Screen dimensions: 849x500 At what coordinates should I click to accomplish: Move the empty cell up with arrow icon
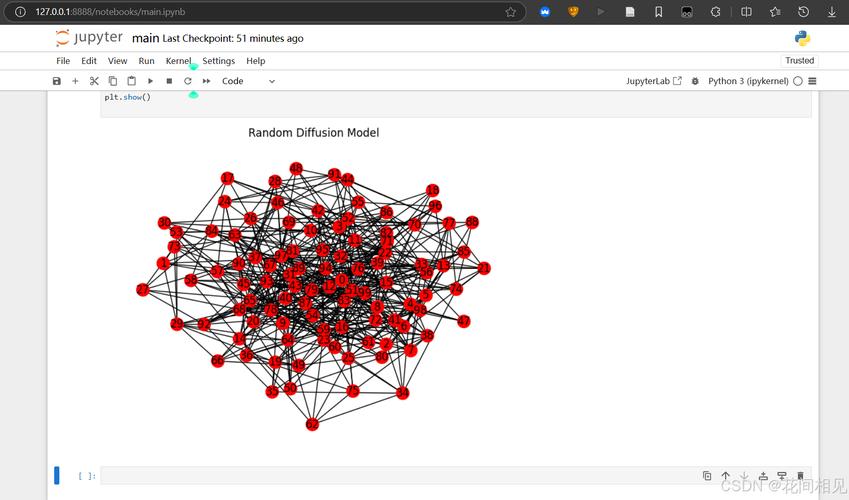(x=726, y=476)
